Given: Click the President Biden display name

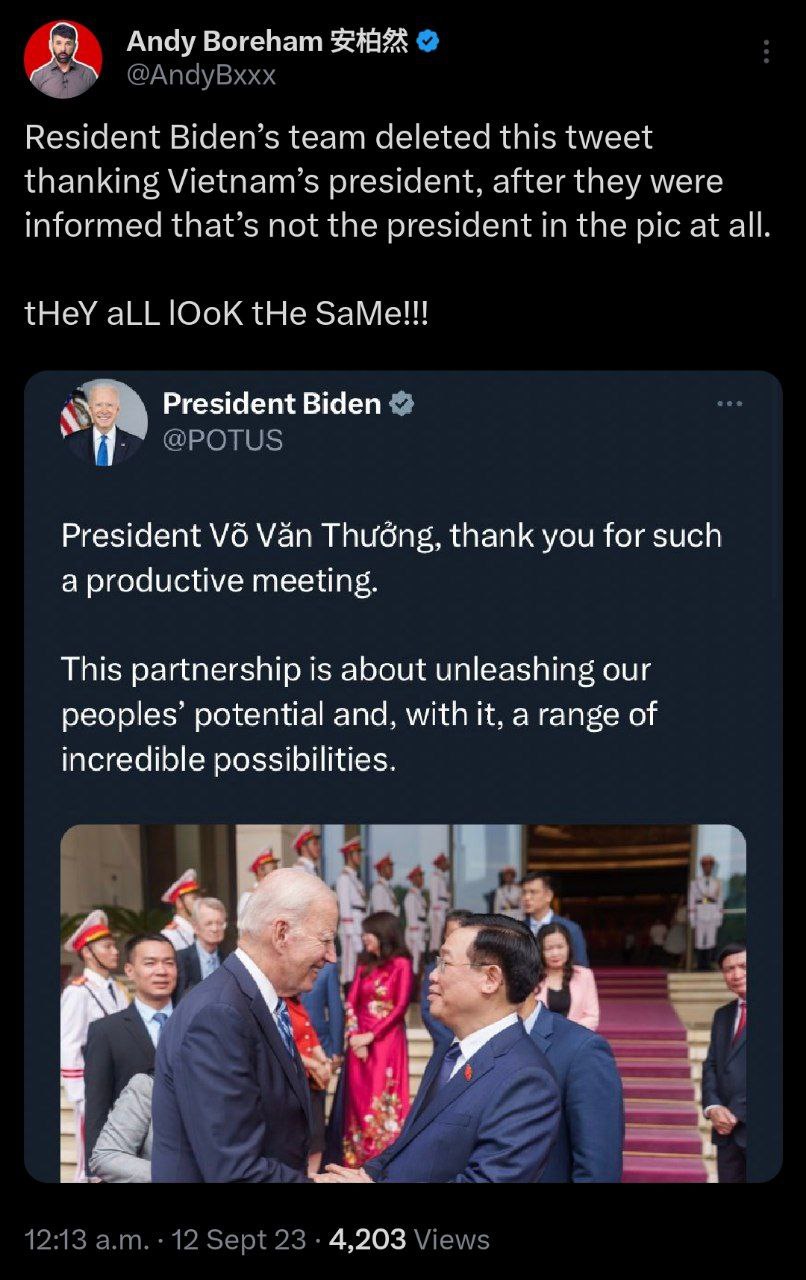Looking at the screenshot, I should [x=272, y=404].
